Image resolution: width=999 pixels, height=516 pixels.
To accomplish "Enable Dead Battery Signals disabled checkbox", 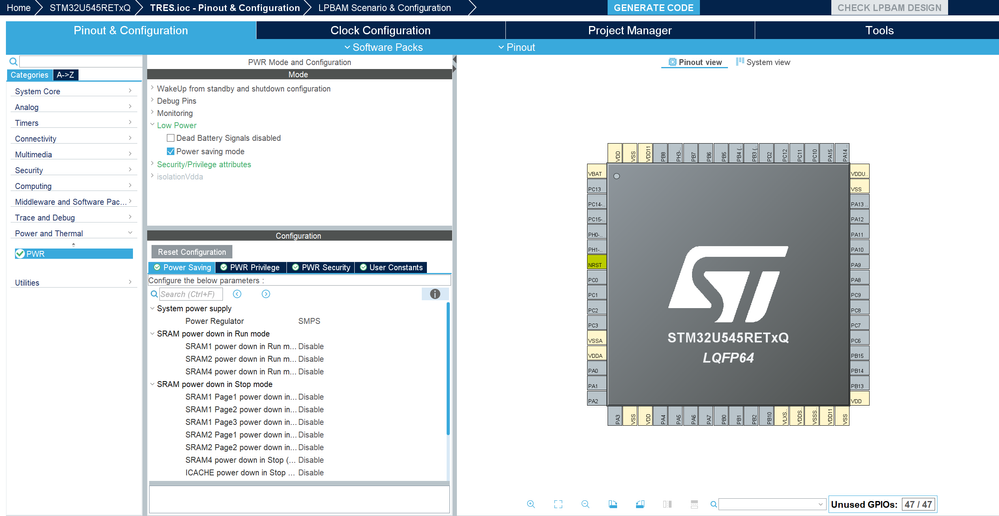I will 170,138.
